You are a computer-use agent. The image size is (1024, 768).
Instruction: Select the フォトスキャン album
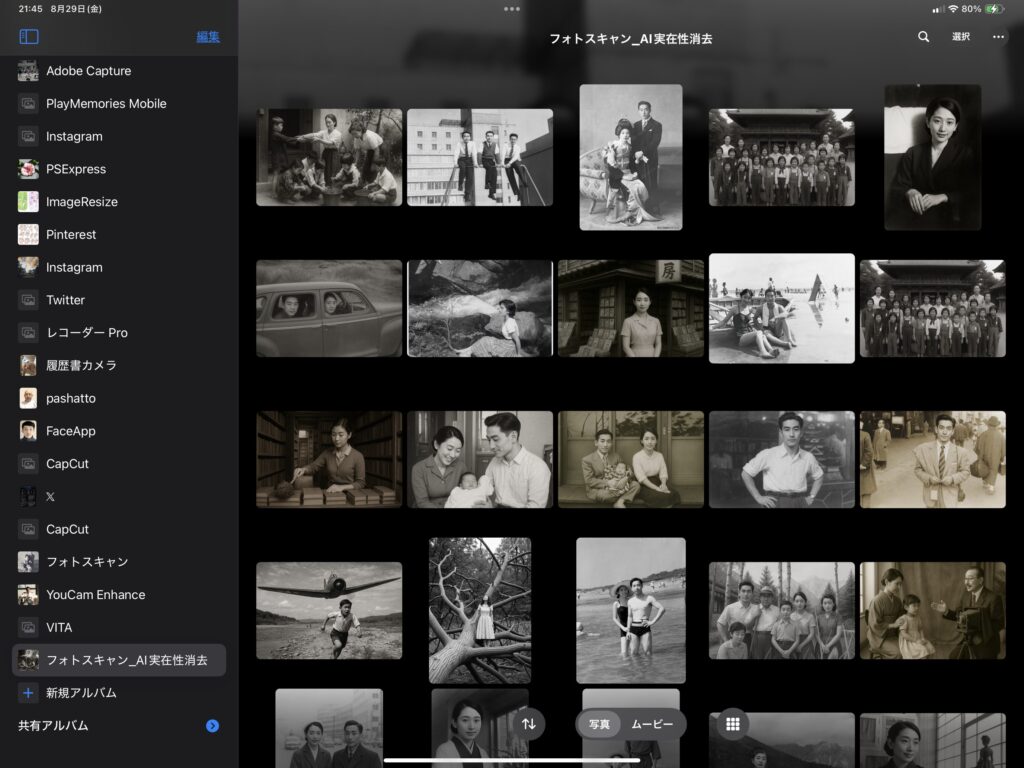[x=87, y=562]
